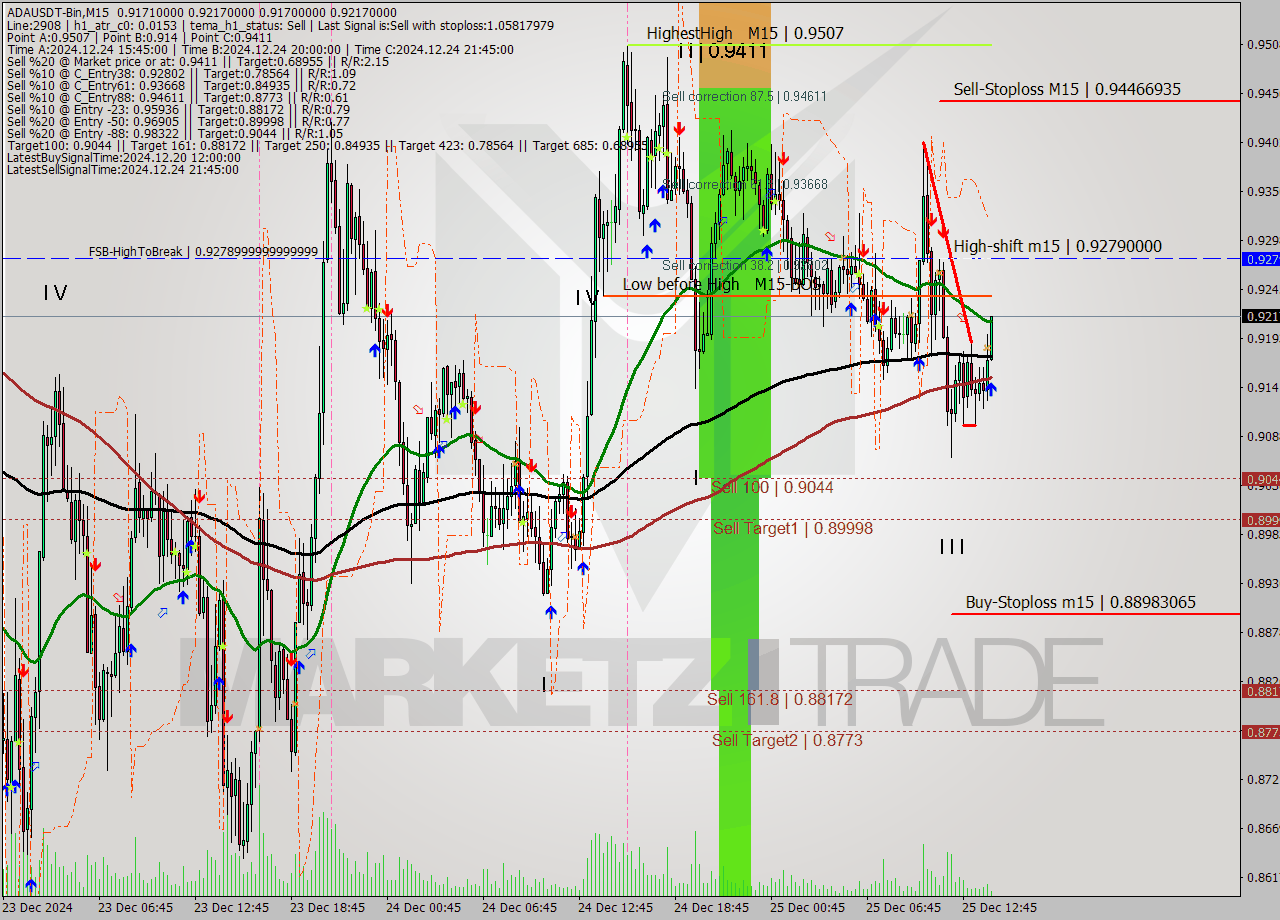
Task: Click the Sell 100 | 0.9044 label
Action: click(772, 487)
